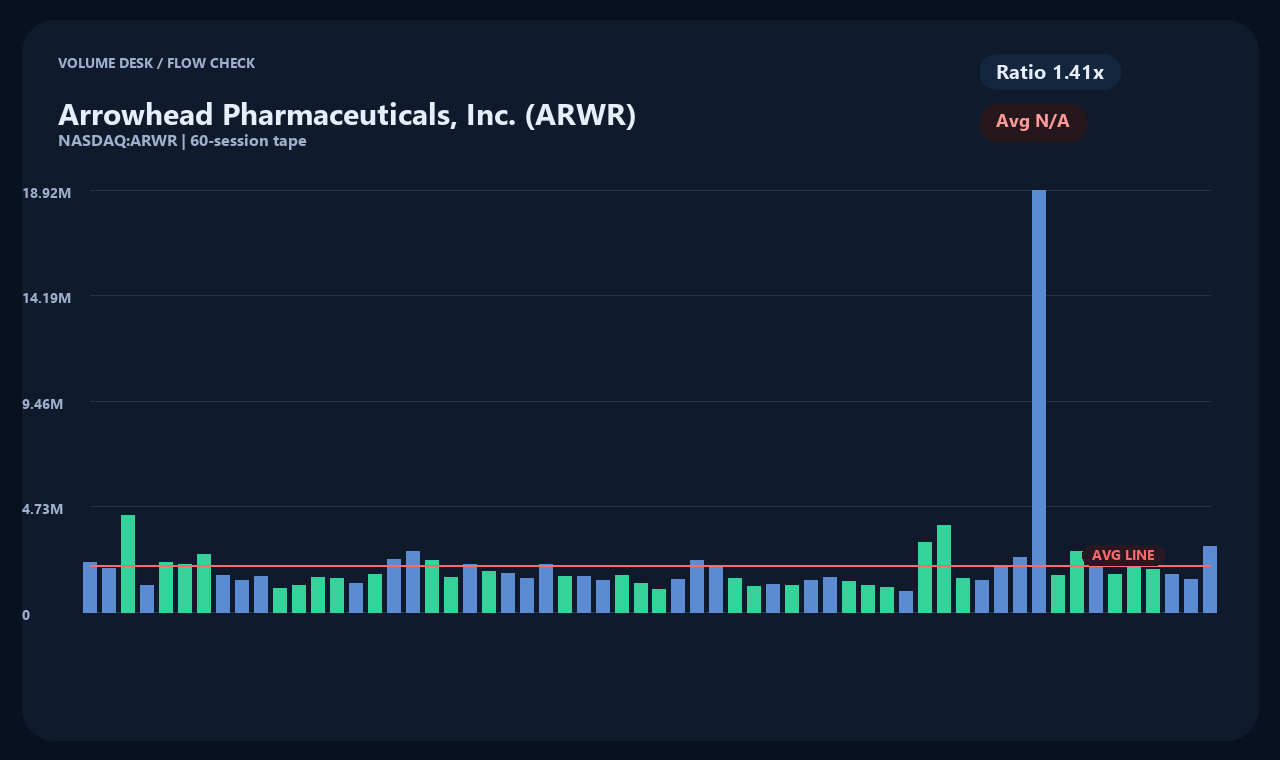Click the first blue bar at left edge

coord(90,587)
